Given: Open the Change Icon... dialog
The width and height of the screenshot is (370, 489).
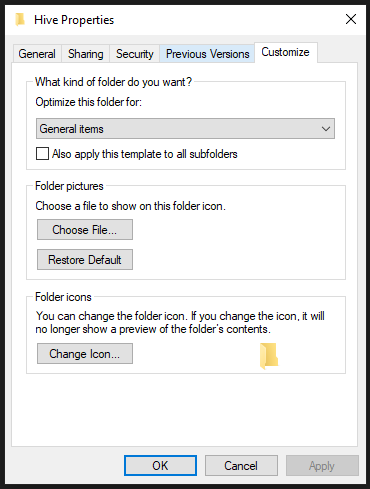Looking at the screenshot, I should (85, 354).
